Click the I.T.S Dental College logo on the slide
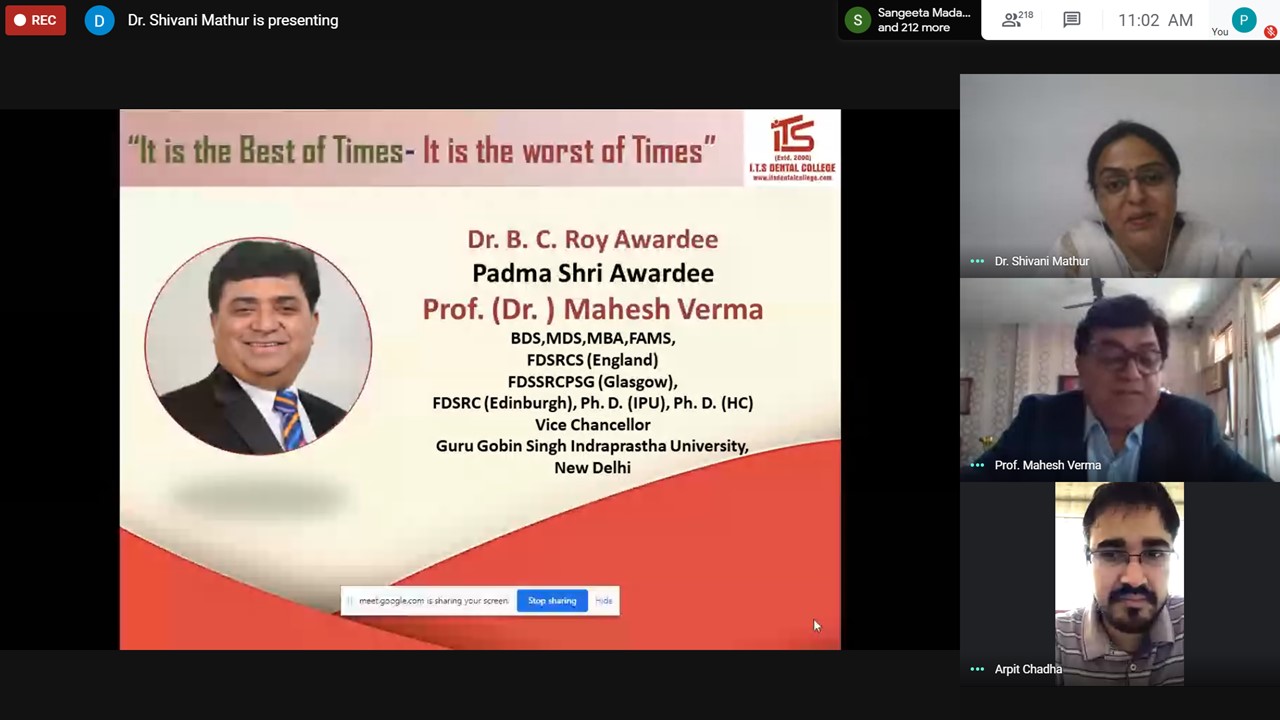Screen dimensions: 1280x720 click(792, 148)
